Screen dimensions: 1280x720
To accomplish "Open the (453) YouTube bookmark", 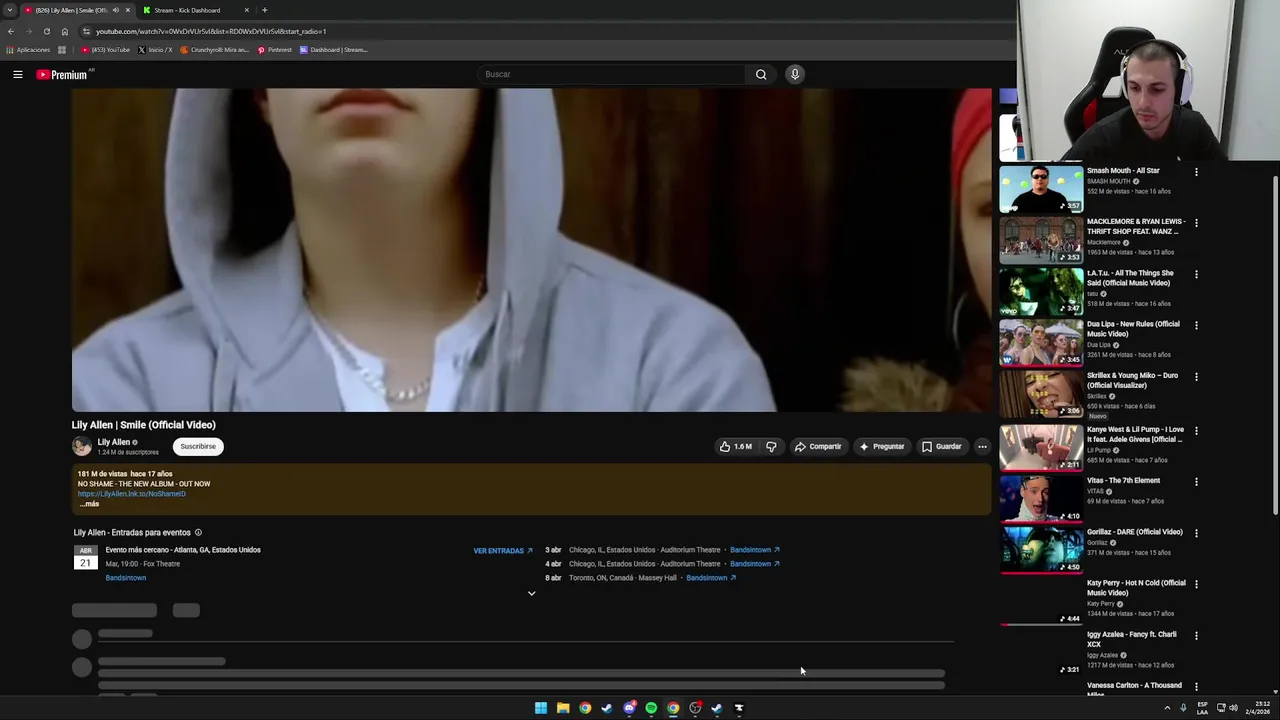I will pyautogui.click(x=106, y=50).
